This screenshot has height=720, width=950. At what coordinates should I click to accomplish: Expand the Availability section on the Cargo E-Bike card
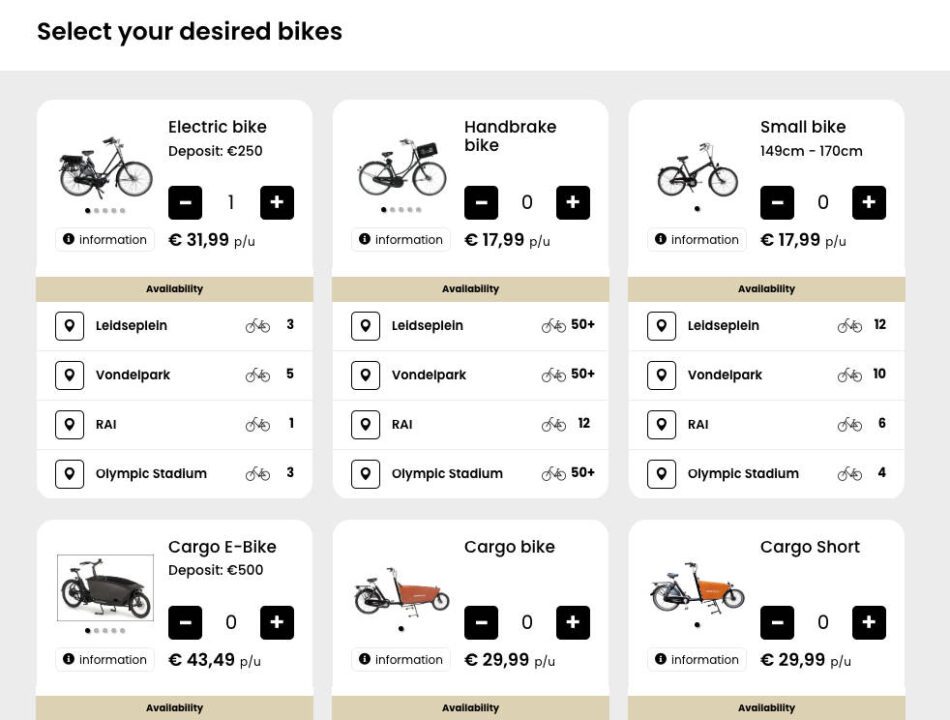(x=175, y=708)
